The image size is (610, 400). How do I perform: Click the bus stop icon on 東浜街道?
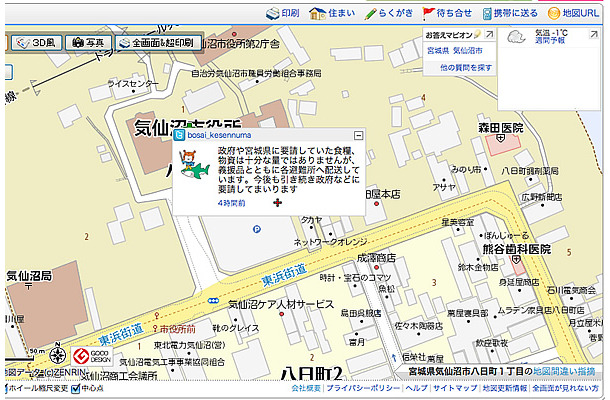[x=213, y=301]
